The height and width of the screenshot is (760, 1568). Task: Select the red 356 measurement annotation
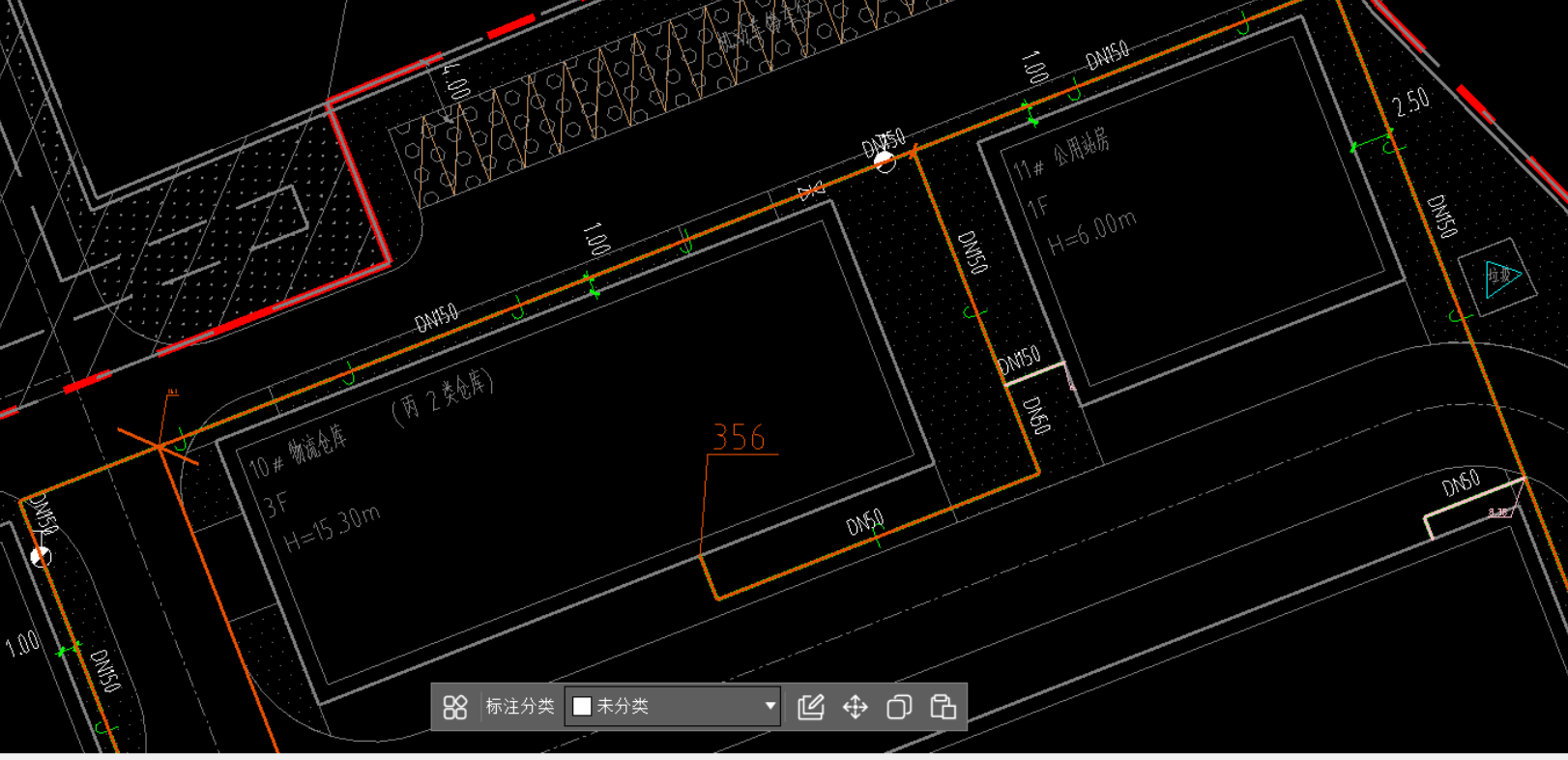click(740, 438)
